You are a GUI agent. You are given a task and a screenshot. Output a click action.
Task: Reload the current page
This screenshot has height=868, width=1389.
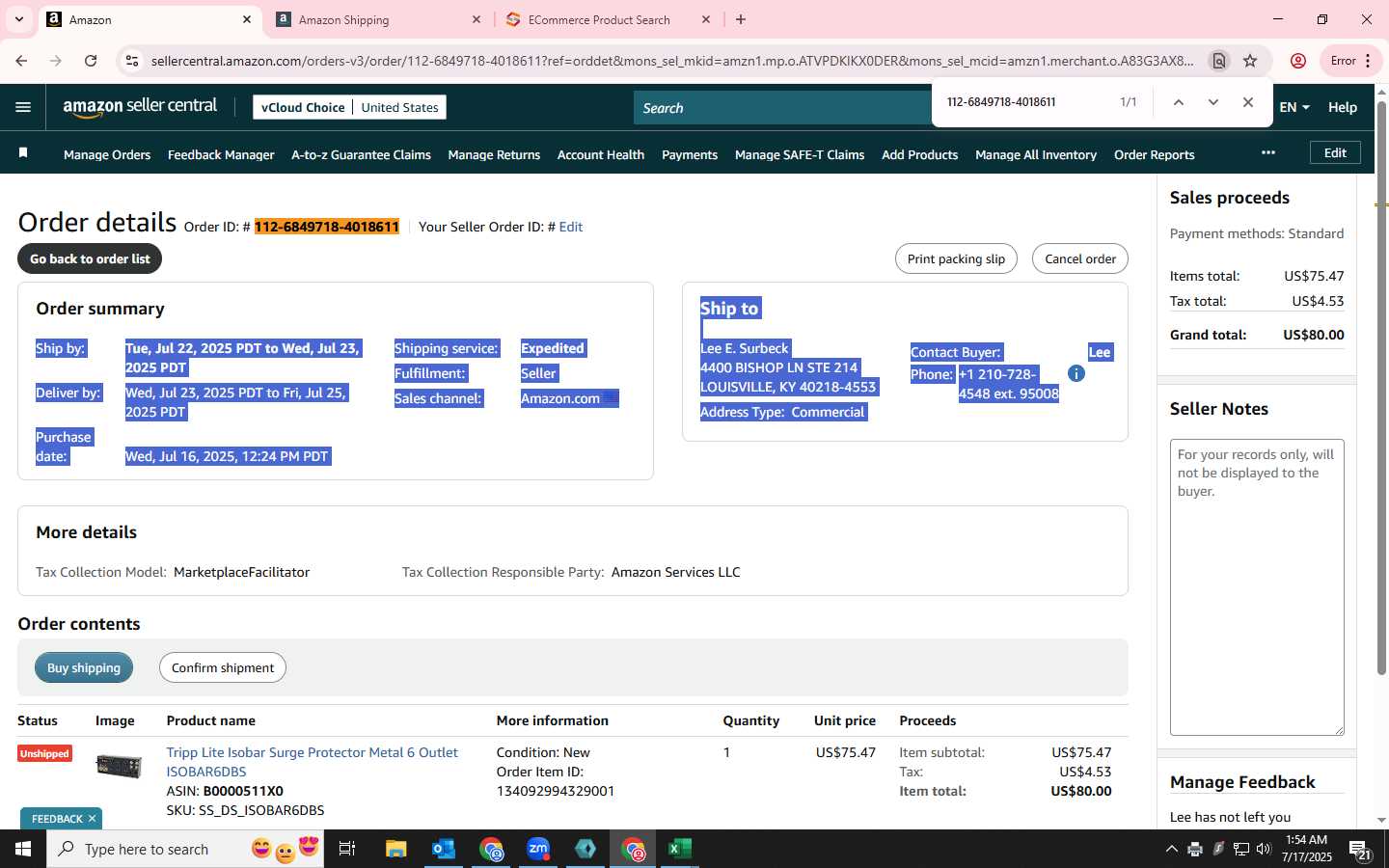(91, 61)
